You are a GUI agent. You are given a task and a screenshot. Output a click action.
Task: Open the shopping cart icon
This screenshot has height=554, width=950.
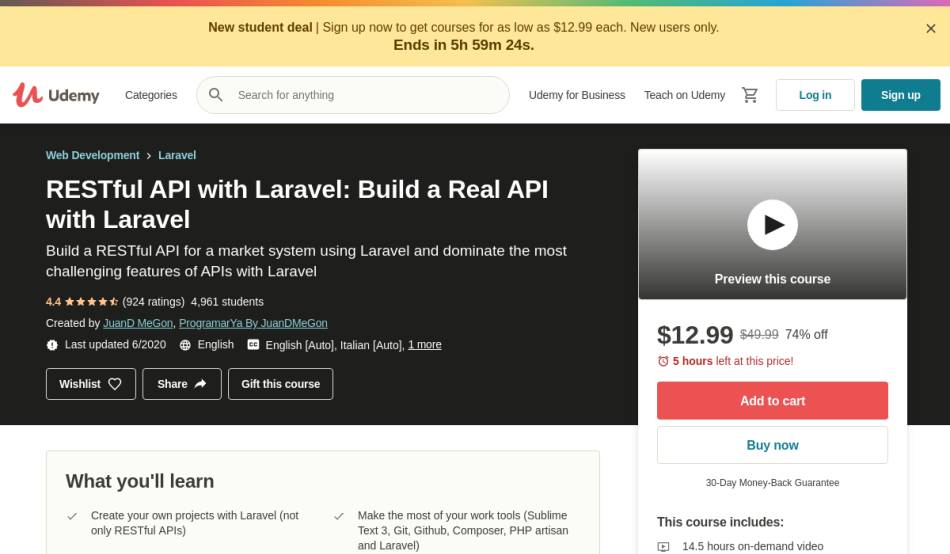[x=750, y=95]
